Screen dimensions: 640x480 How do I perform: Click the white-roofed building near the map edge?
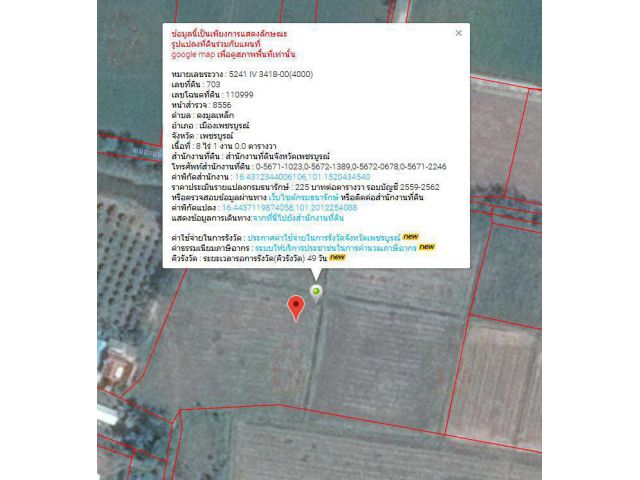107,415
